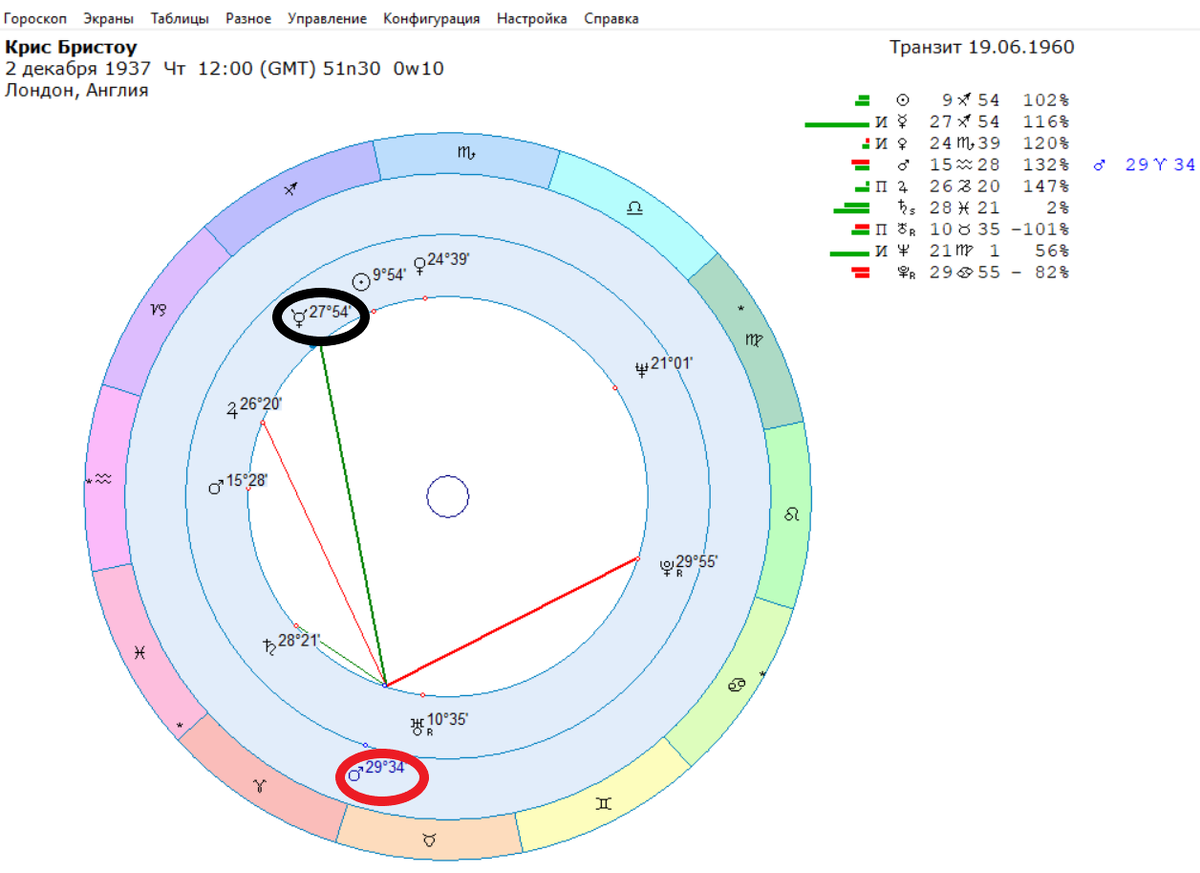Select the Aquarius sign segment on the zodiac ring
Viewport: 1200px width, 873px height.
[104, 481]
